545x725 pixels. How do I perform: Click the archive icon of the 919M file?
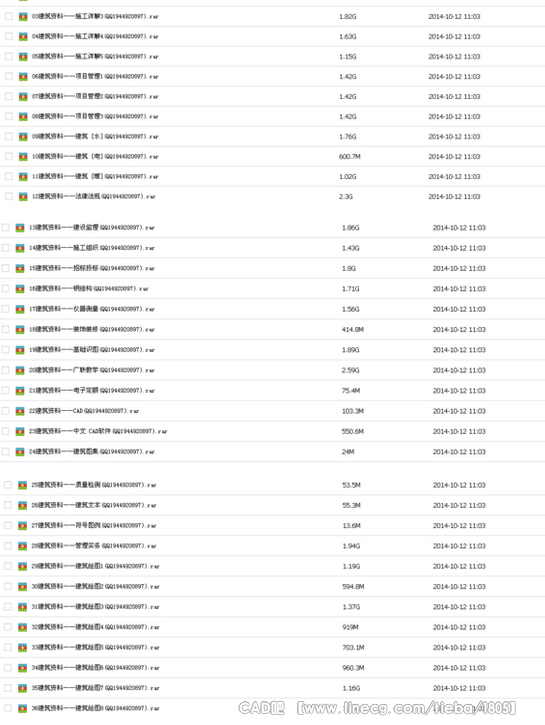click(x=22, y=627)
